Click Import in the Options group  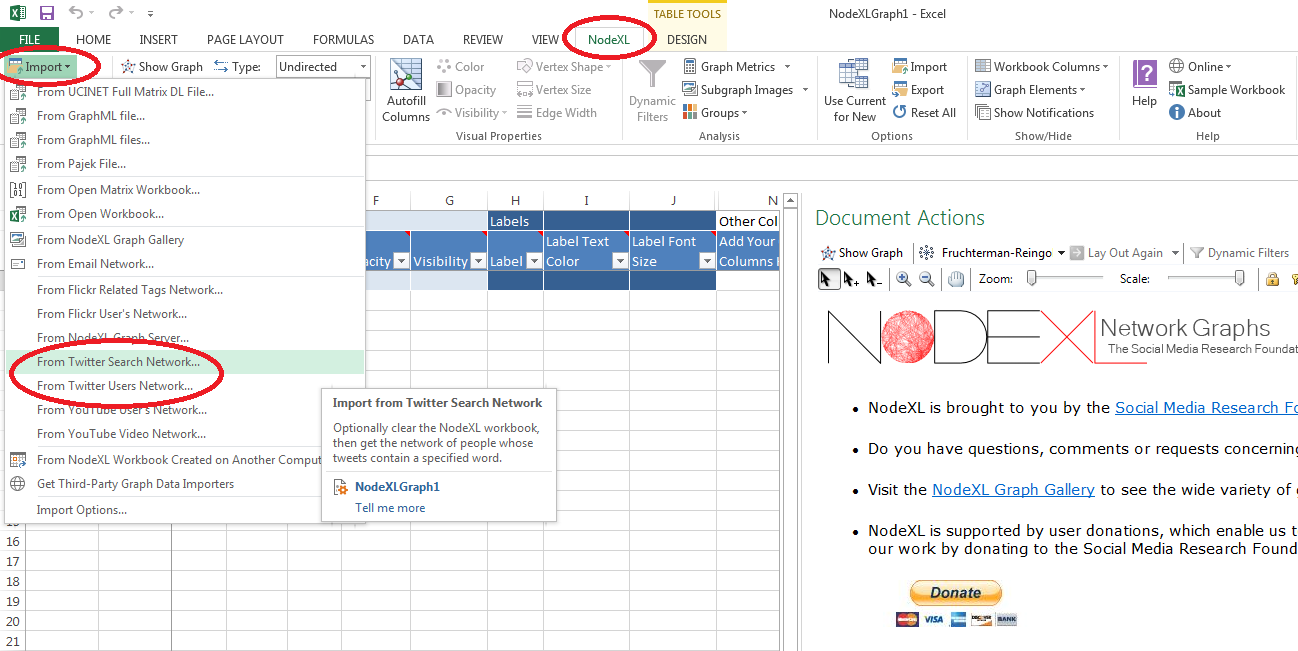tap(919, 67)
